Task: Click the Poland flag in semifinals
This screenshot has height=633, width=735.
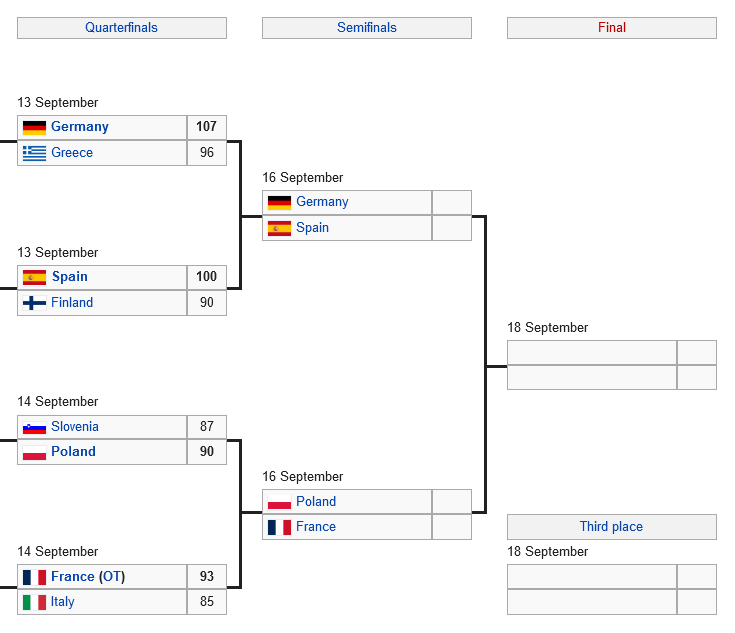Action: point(279,502)
